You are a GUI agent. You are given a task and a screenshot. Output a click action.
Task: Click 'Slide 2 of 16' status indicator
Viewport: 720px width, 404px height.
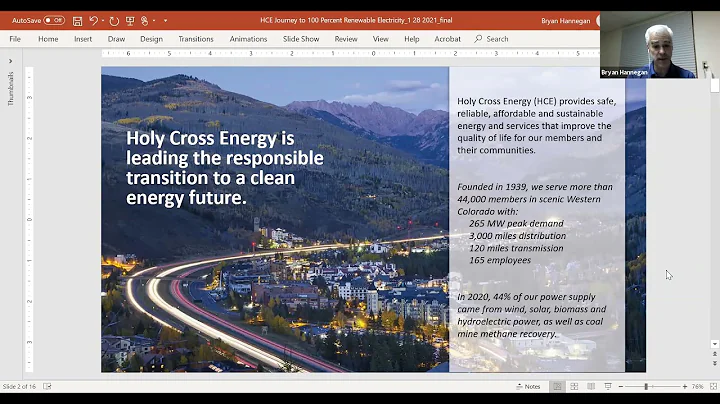[x=19, y=387]
